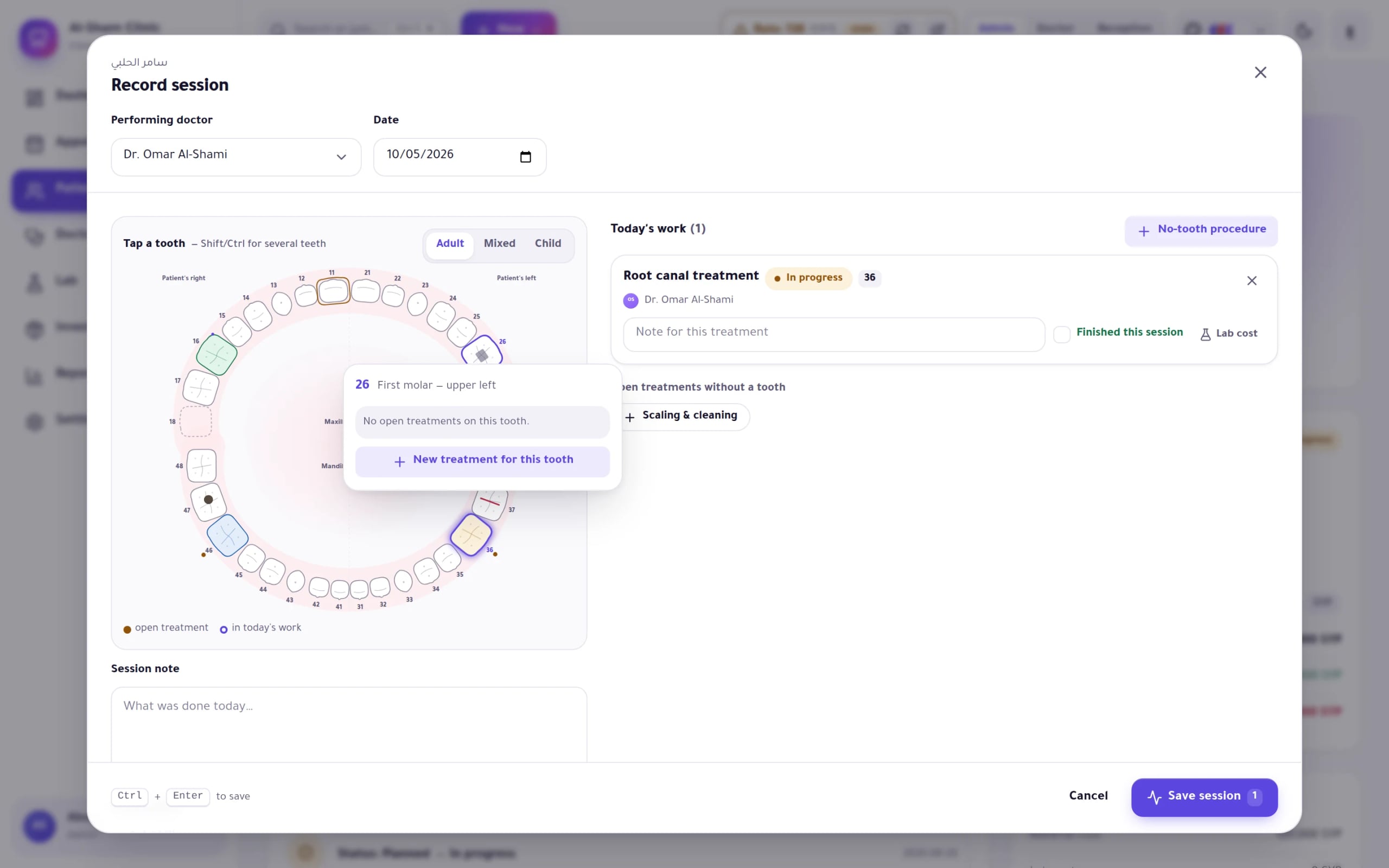Select tooth 26 first molar
The height and width of the screenshot is (868, 1389).
(x=482, y=350)
